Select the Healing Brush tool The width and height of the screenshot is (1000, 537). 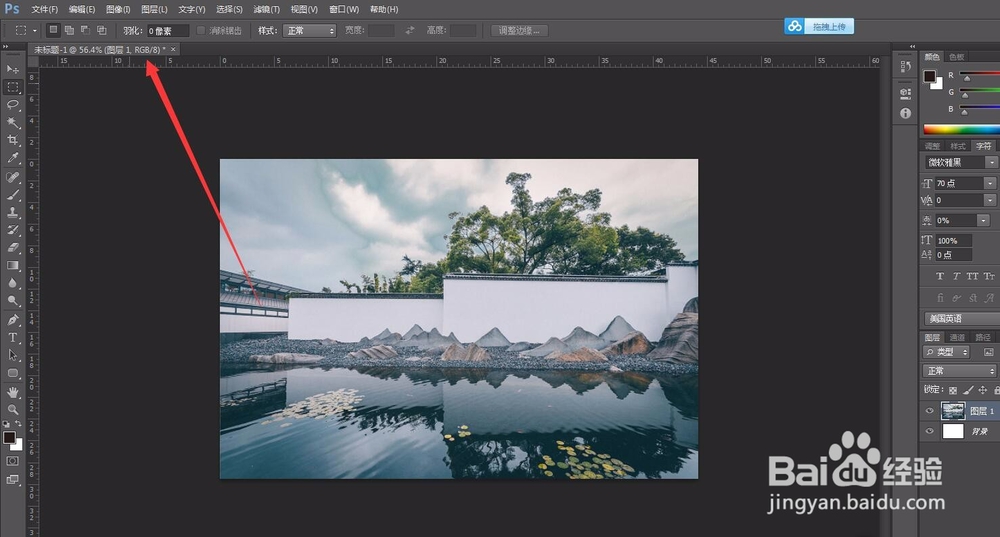coord(13,177)
